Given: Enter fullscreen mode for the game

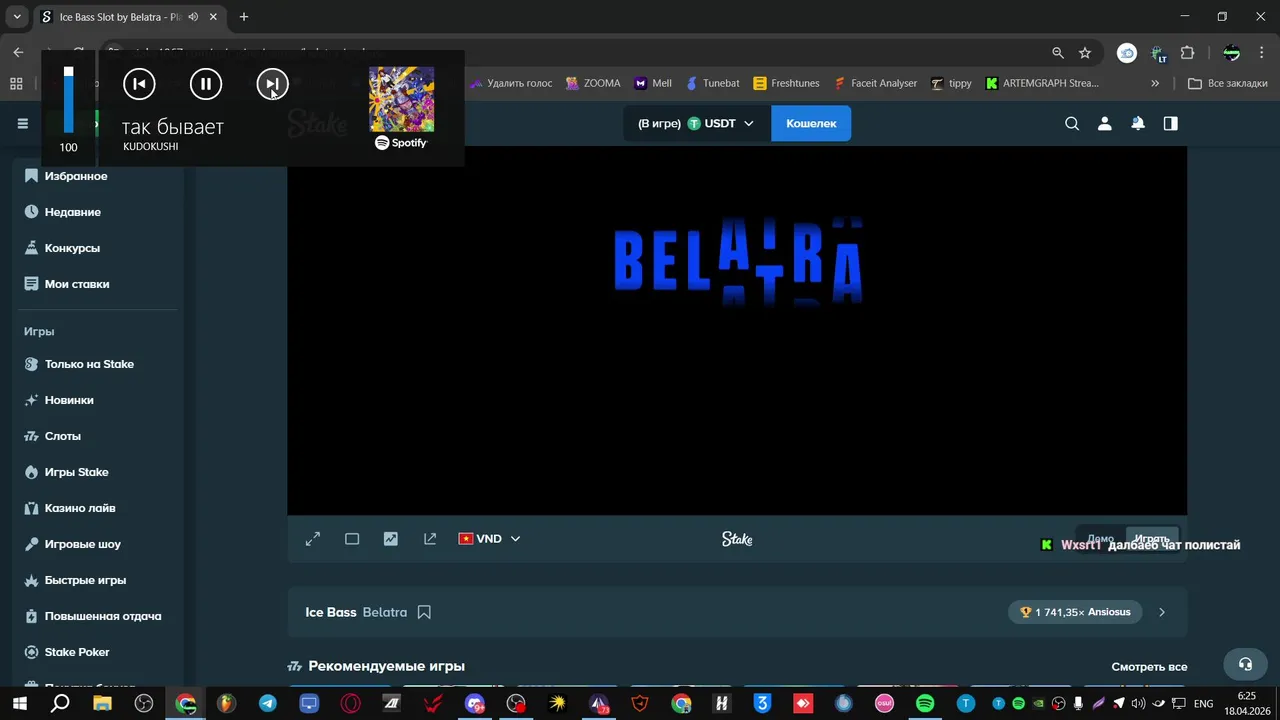Looking at the screenshot, I should click(x=313, y=539).
